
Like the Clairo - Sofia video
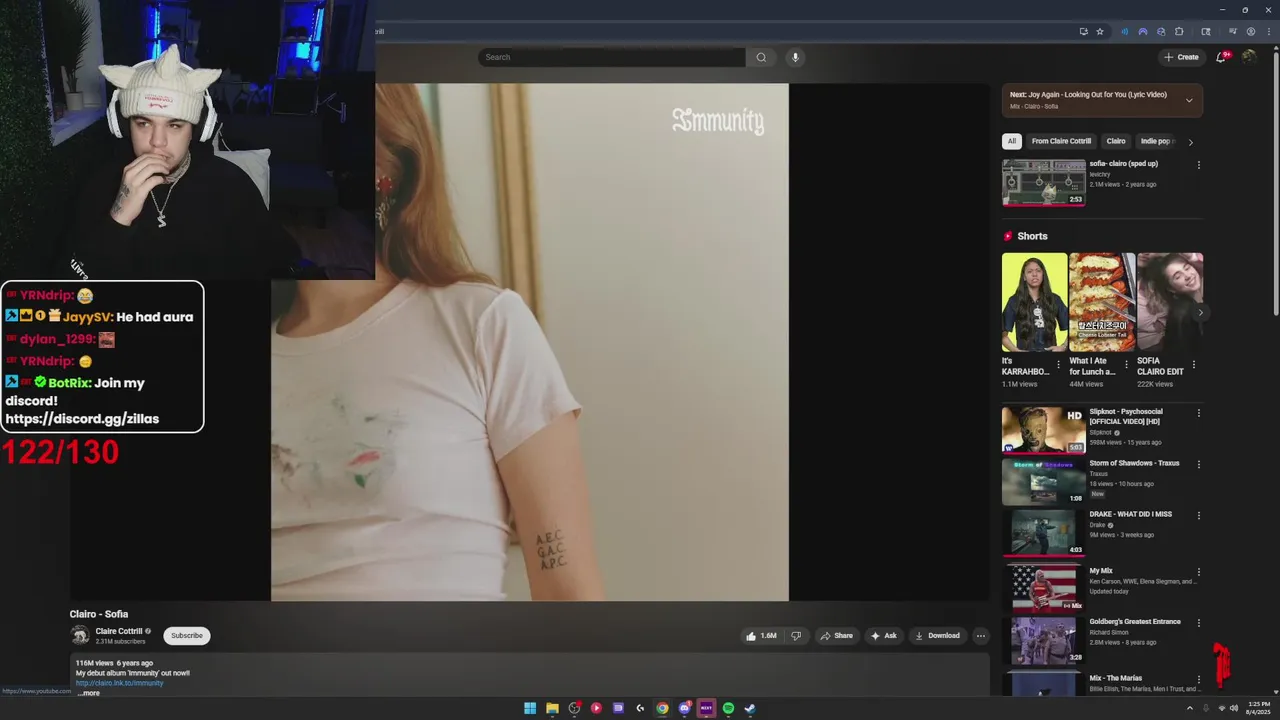pyautogui.click(x=761, y=636)
